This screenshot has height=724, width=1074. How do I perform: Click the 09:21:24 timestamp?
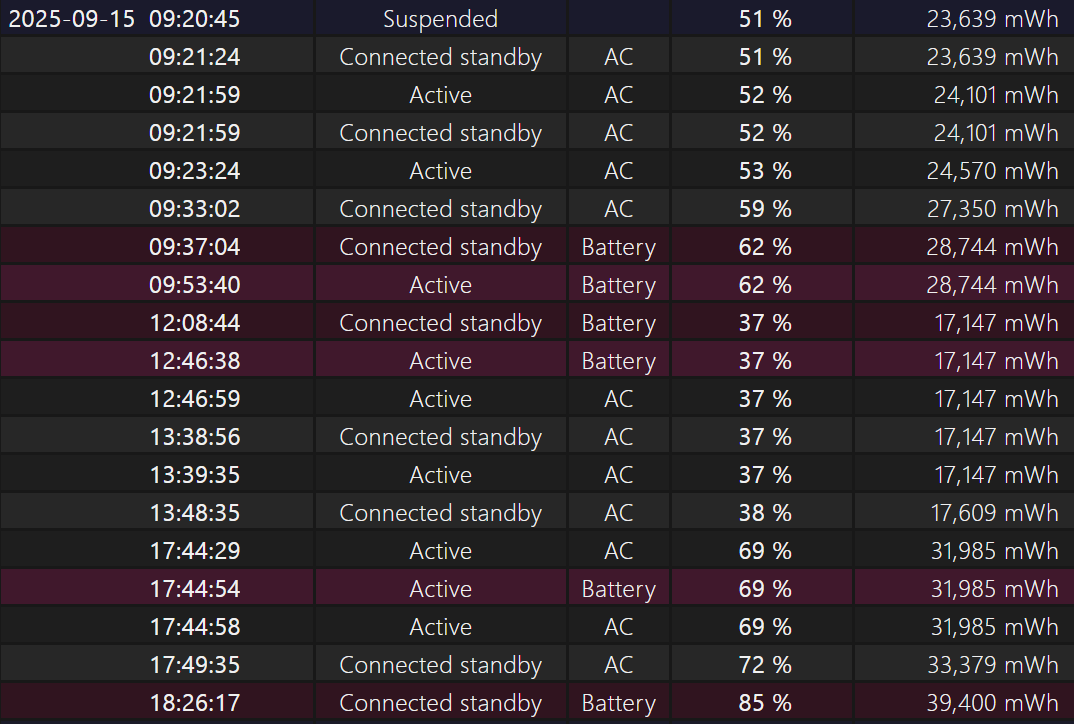pyautogui.click(x=195, y=57)
